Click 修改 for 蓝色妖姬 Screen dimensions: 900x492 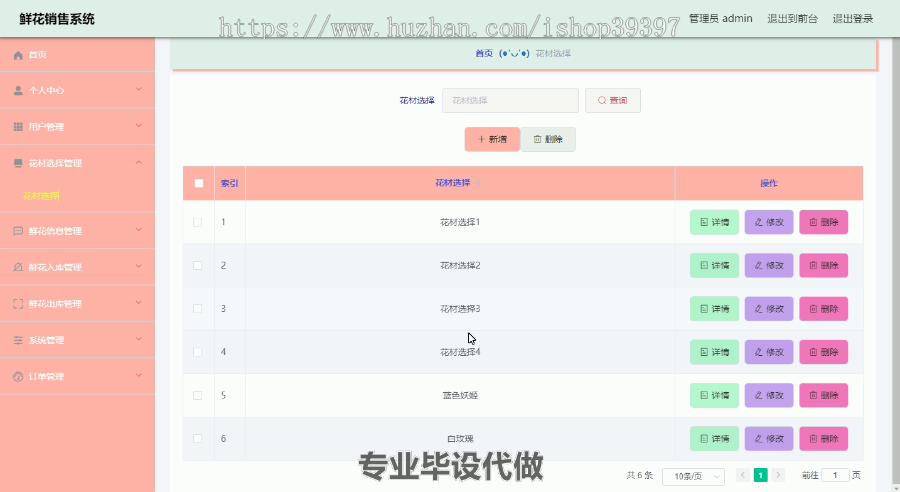click(x=769, y=396)
